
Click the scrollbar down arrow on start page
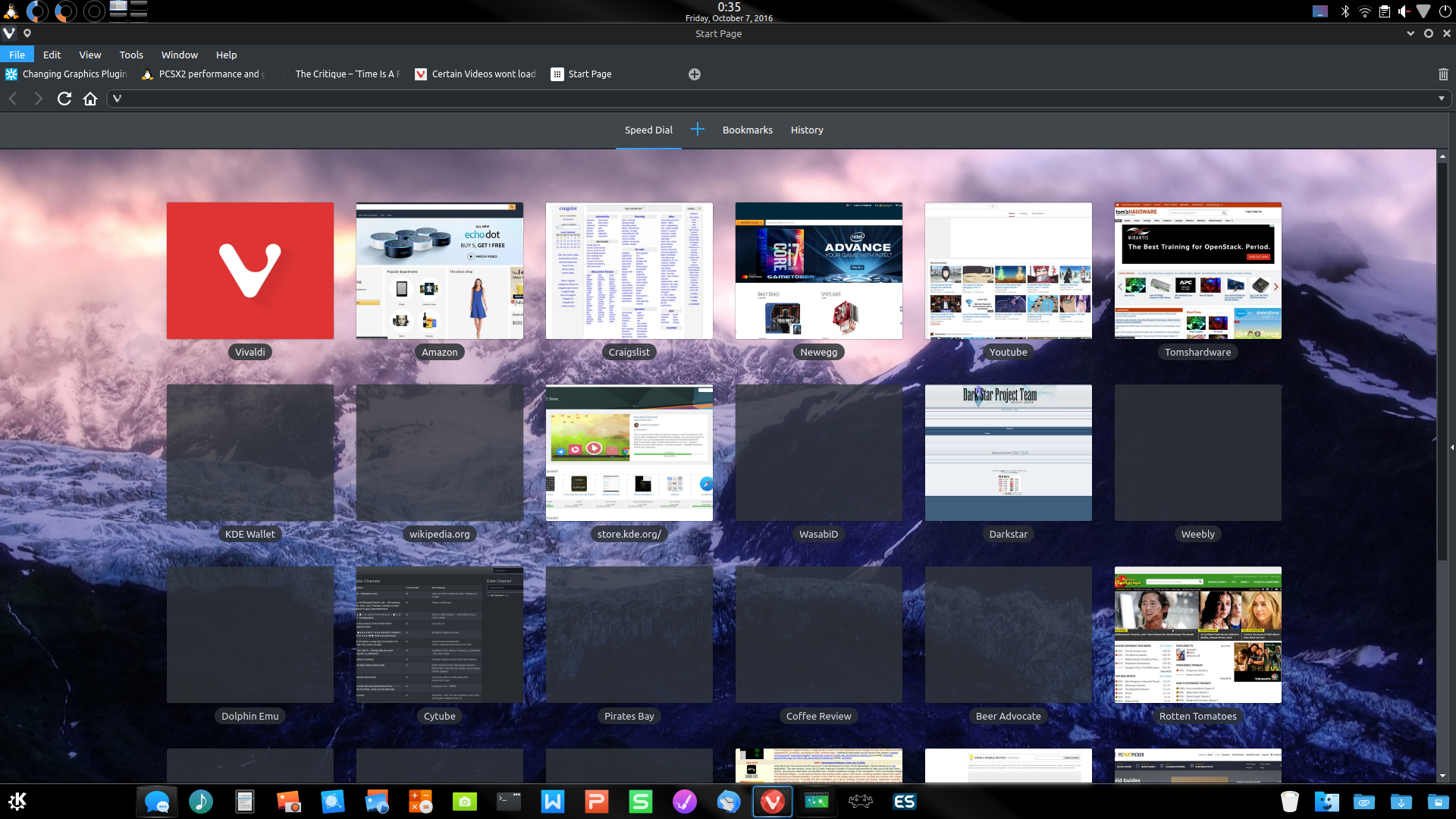pyautogui.click(x=1442, y=777)
